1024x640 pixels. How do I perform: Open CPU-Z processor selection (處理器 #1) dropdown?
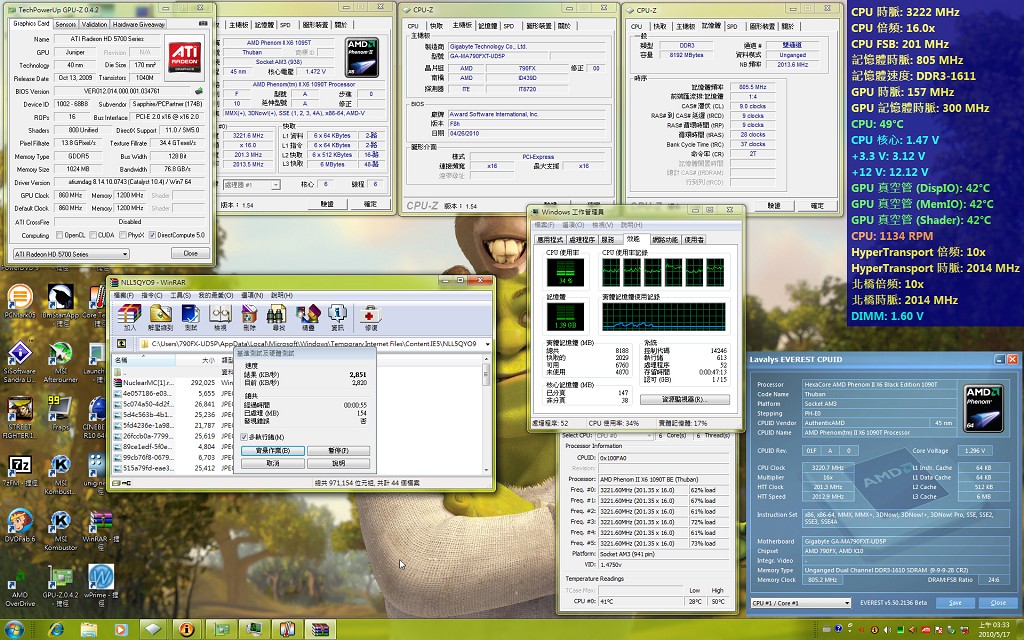pyautogui.click(x=251, y=185)
